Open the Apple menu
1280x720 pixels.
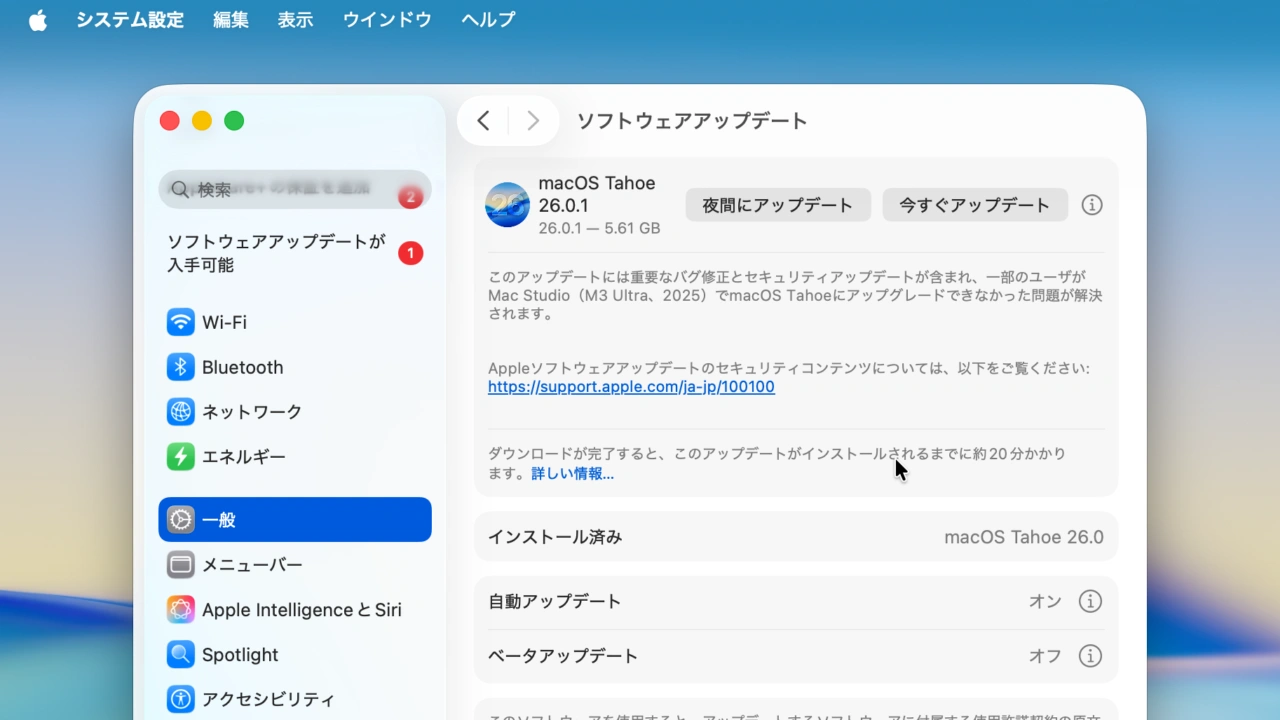click(x=37, y=19)
